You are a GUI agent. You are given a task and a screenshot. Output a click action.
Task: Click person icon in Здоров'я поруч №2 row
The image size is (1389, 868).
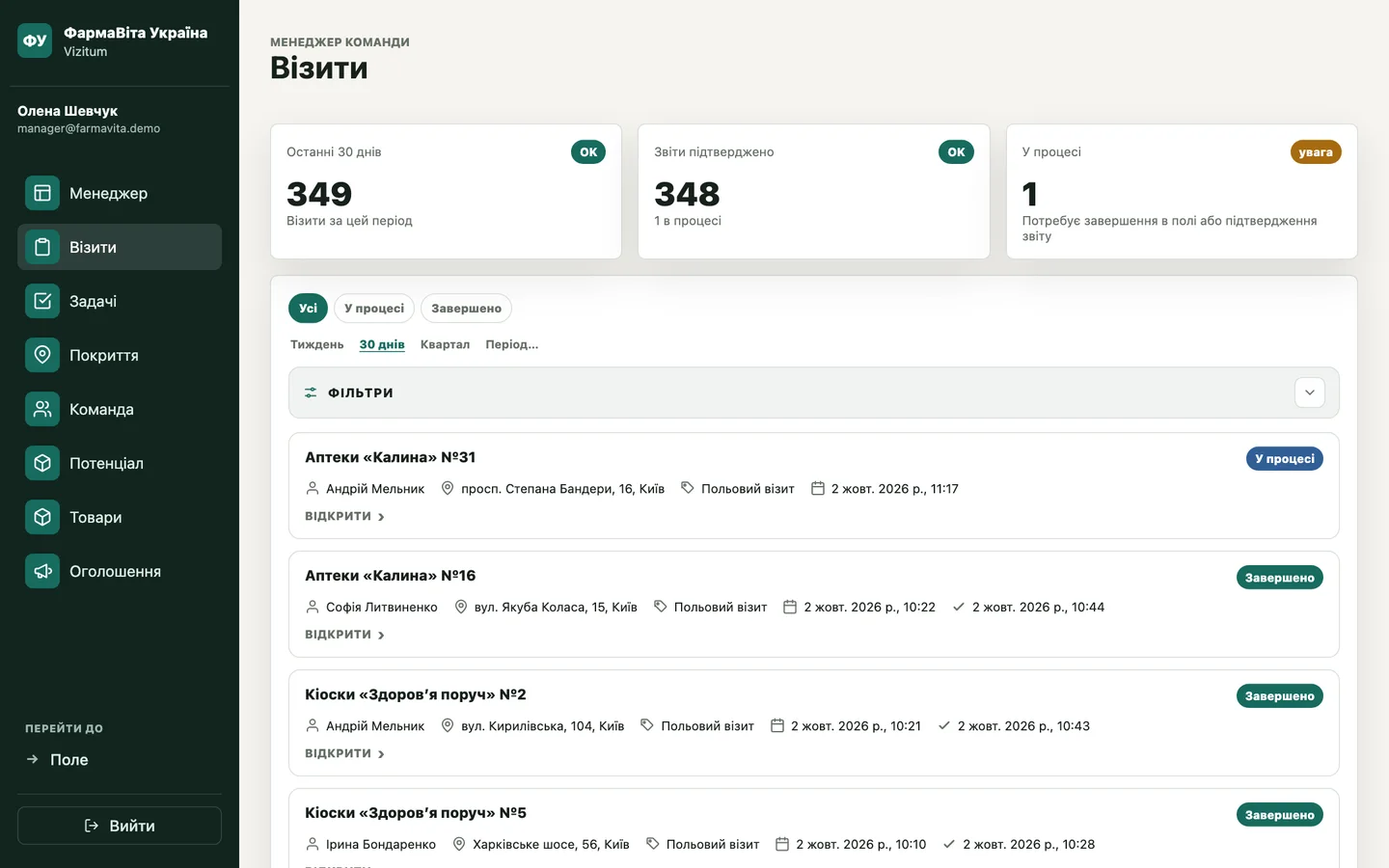click(x=313, y=725)
